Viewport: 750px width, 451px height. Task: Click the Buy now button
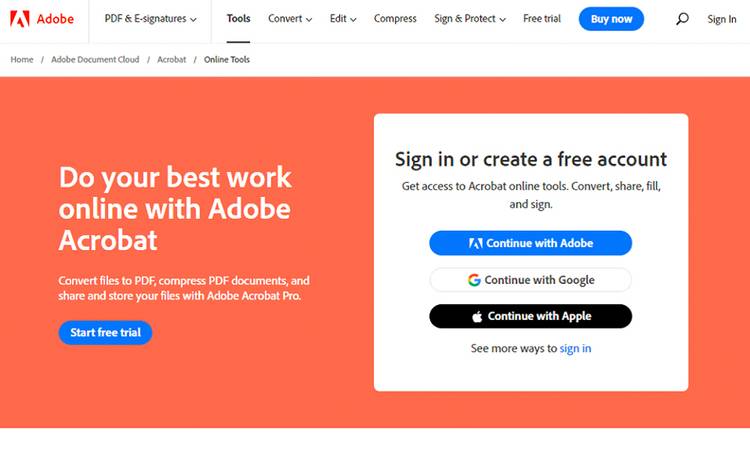point(611,19)
